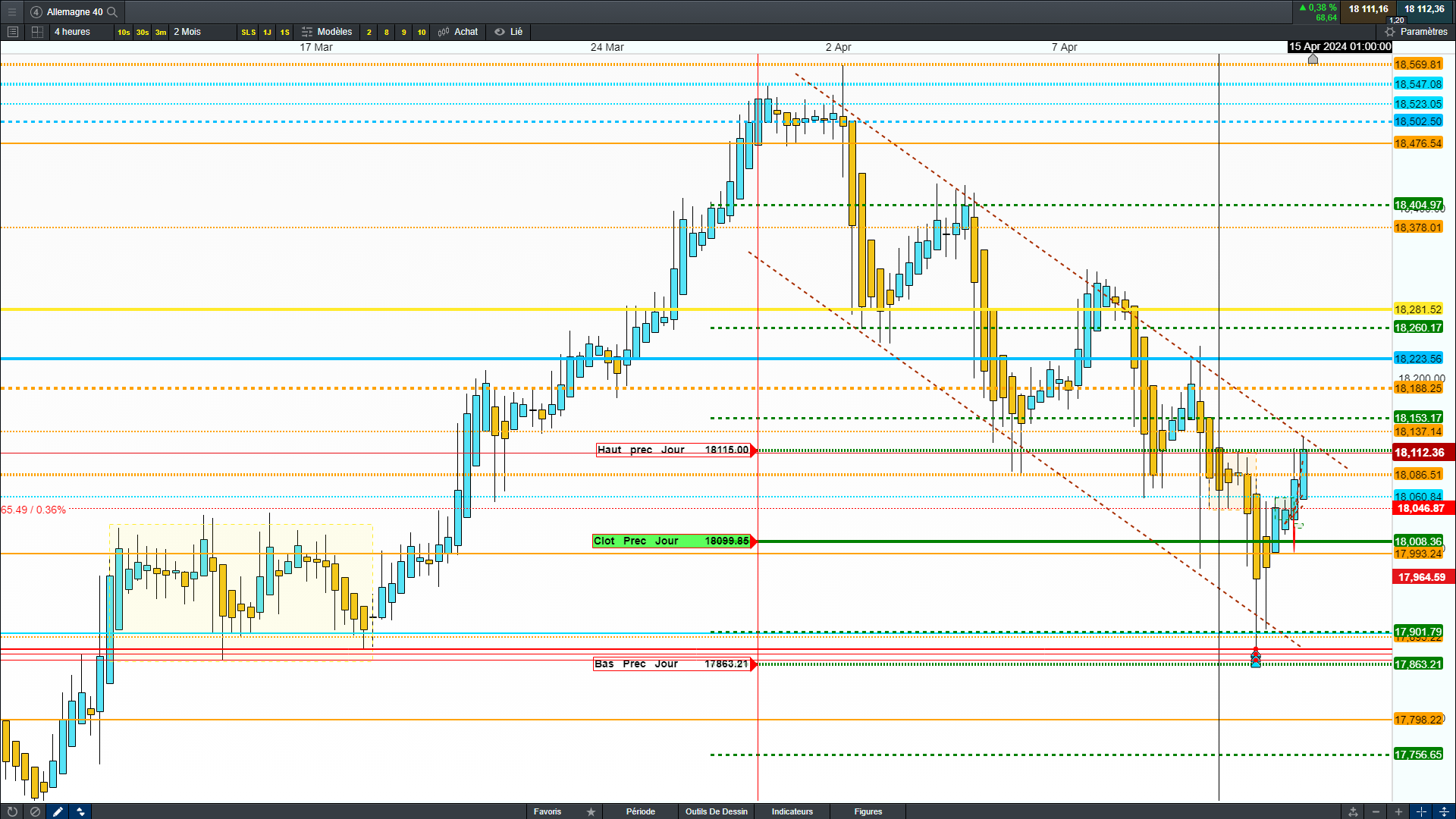Viewport: 1456px width, 819px height.
Task: Open the chart layout grid icon
Action: (x=37, y=32)
